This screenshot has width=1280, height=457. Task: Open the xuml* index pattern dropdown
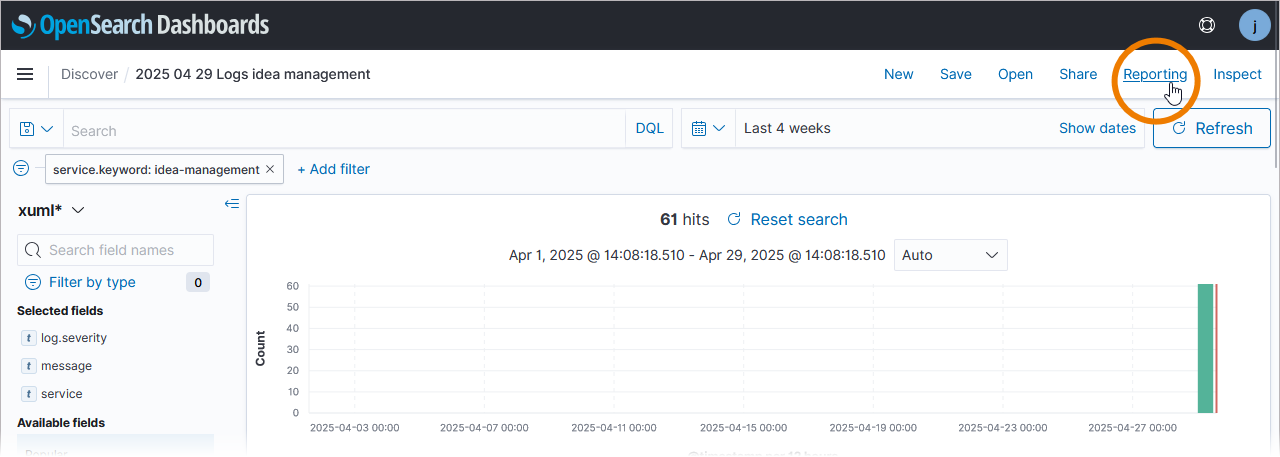tap(51, 210)
